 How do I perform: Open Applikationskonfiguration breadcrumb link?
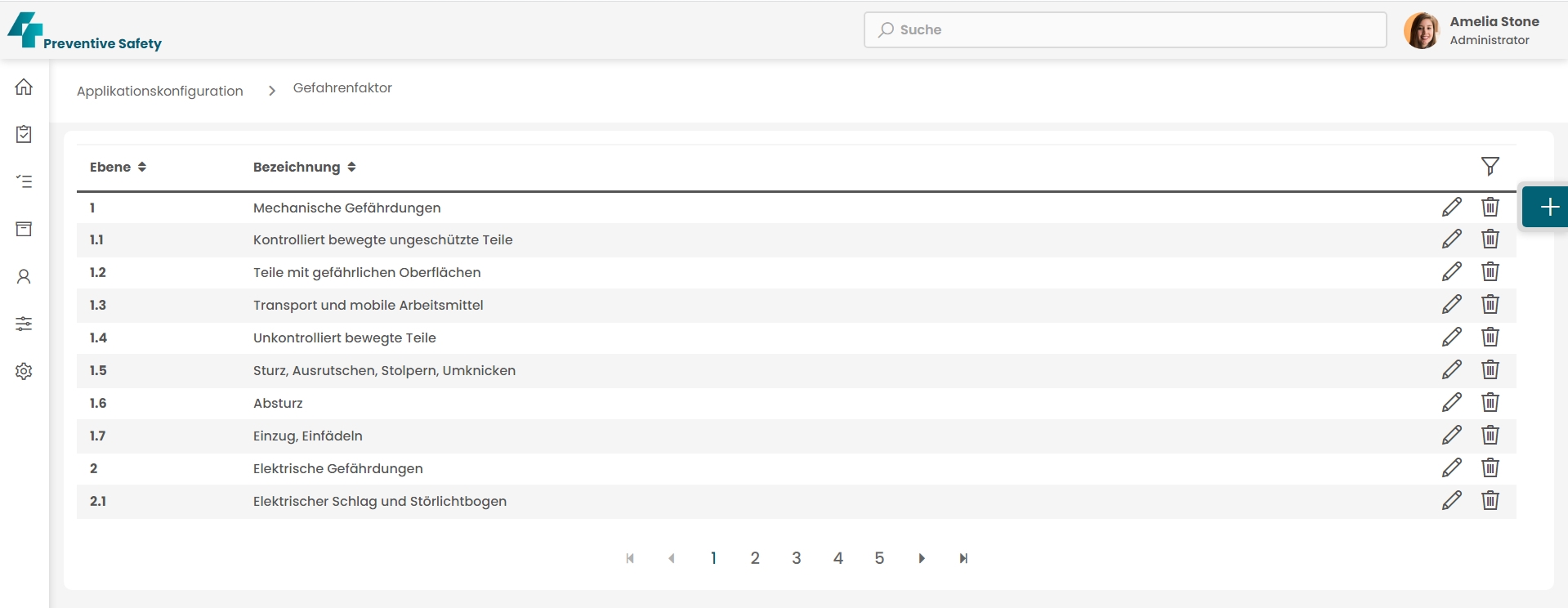(160, 91)
